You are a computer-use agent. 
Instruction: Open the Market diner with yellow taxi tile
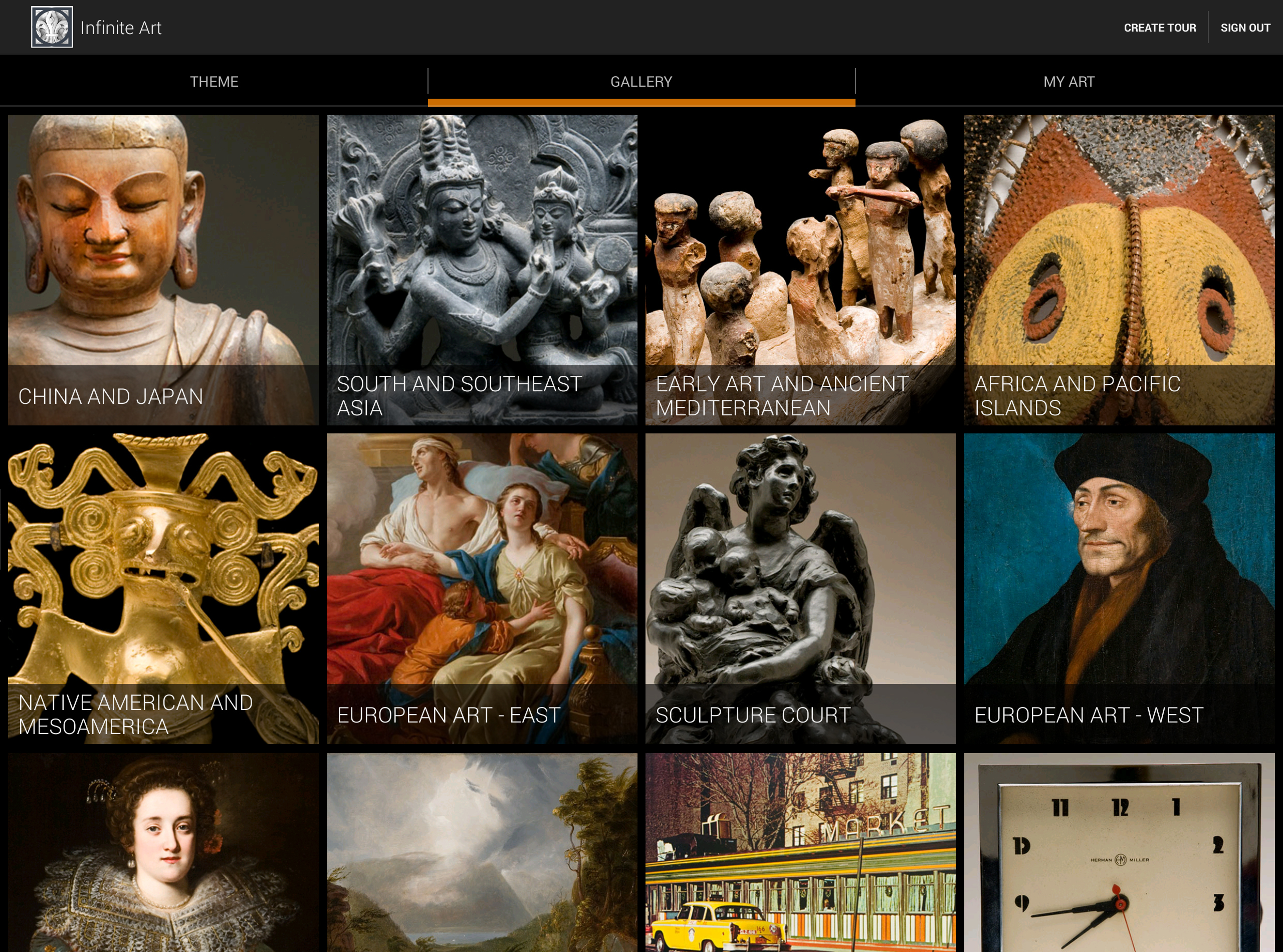click(800, 853)
